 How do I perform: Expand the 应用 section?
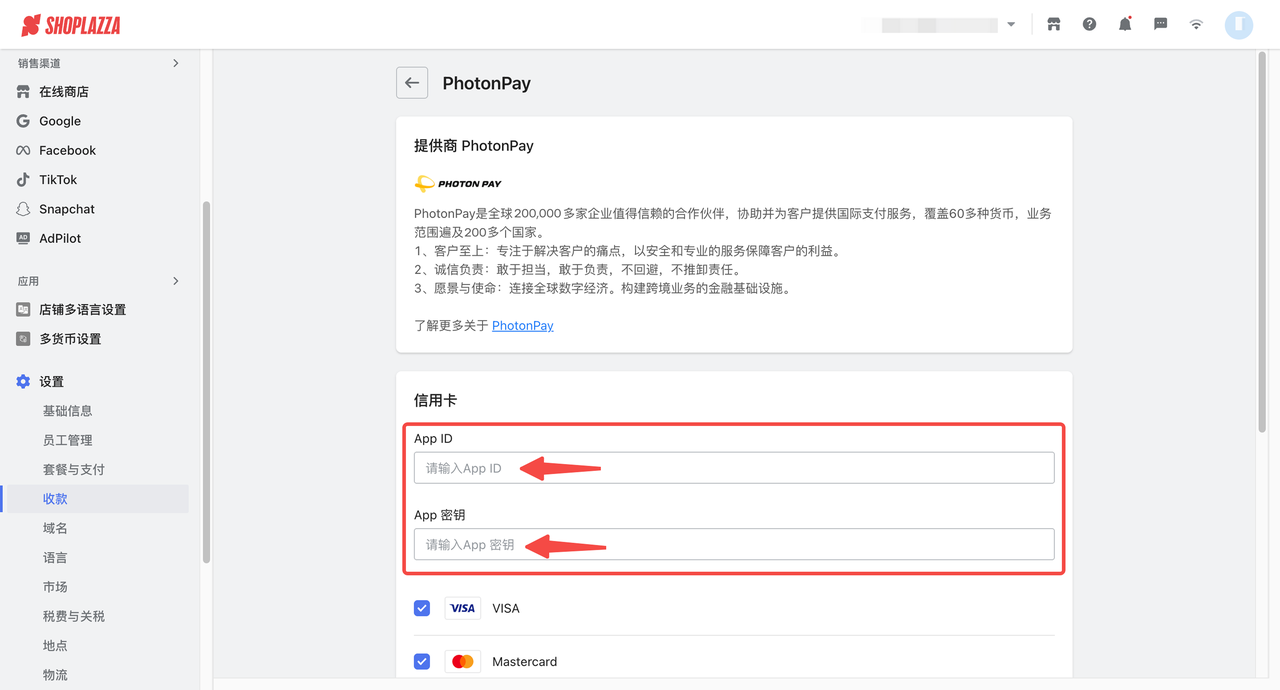tap(176, 281)
